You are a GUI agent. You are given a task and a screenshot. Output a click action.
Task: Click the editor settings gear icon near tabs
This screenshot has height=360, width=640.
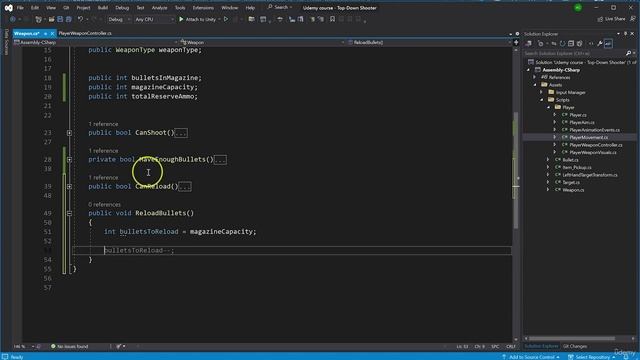[517, 34]
